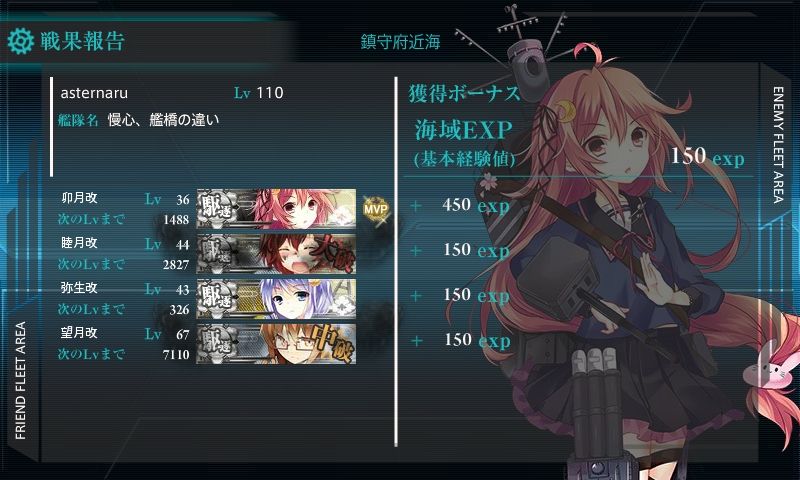Screen dimensions: 800x480
Task: Click the 450 exp MVP bonus row
Action: (x=461, y=206)
